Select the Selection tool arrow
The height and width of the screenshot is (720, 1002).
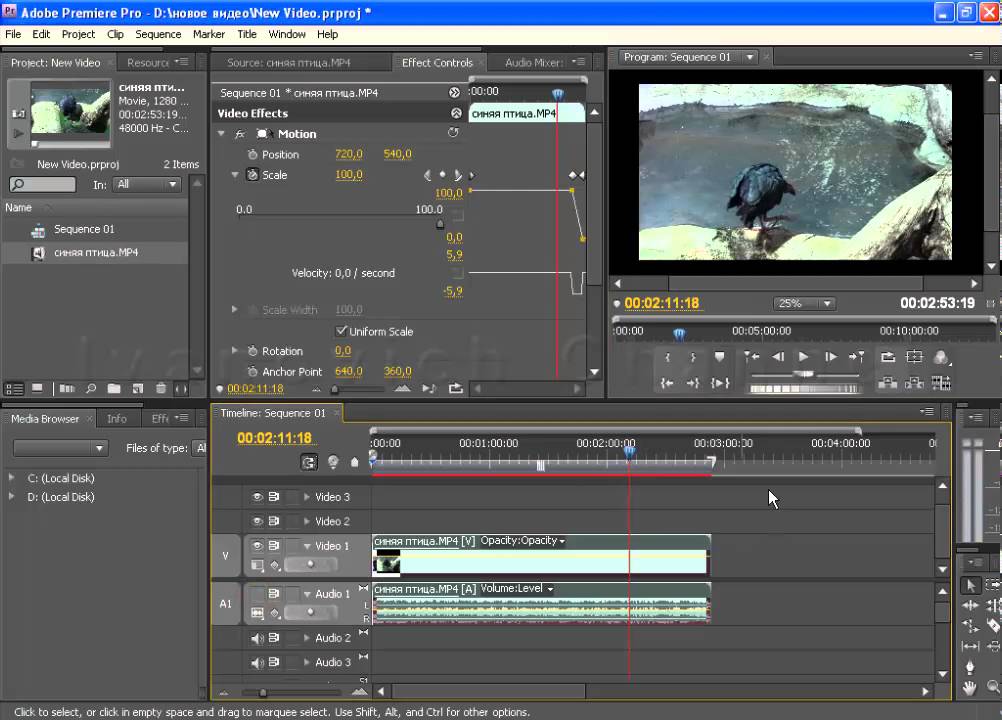click(x=971, y=585)
